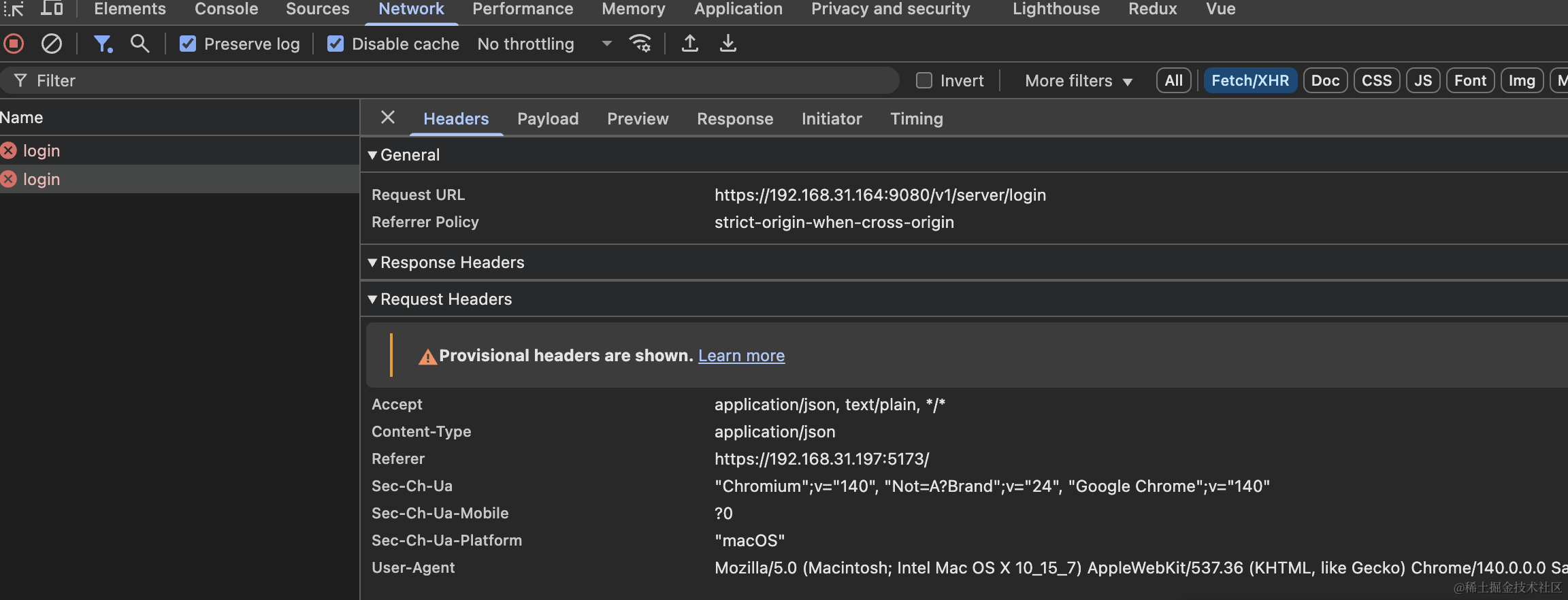Open the More filters dropdown
1568x600 pixels.
pyautogui.click(x=1079, y=81)
